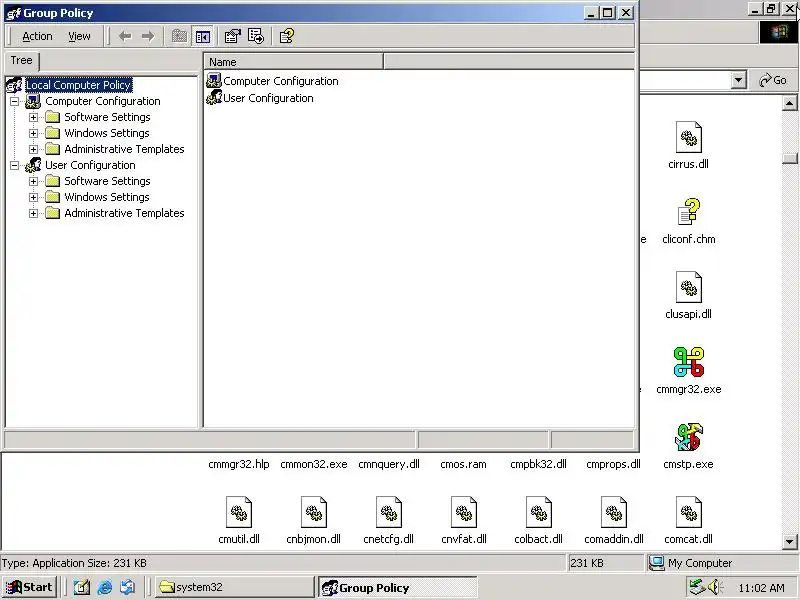800x600 pixels.
Task: Select the cliconf.chm help file icon
Action: (688, 212)
